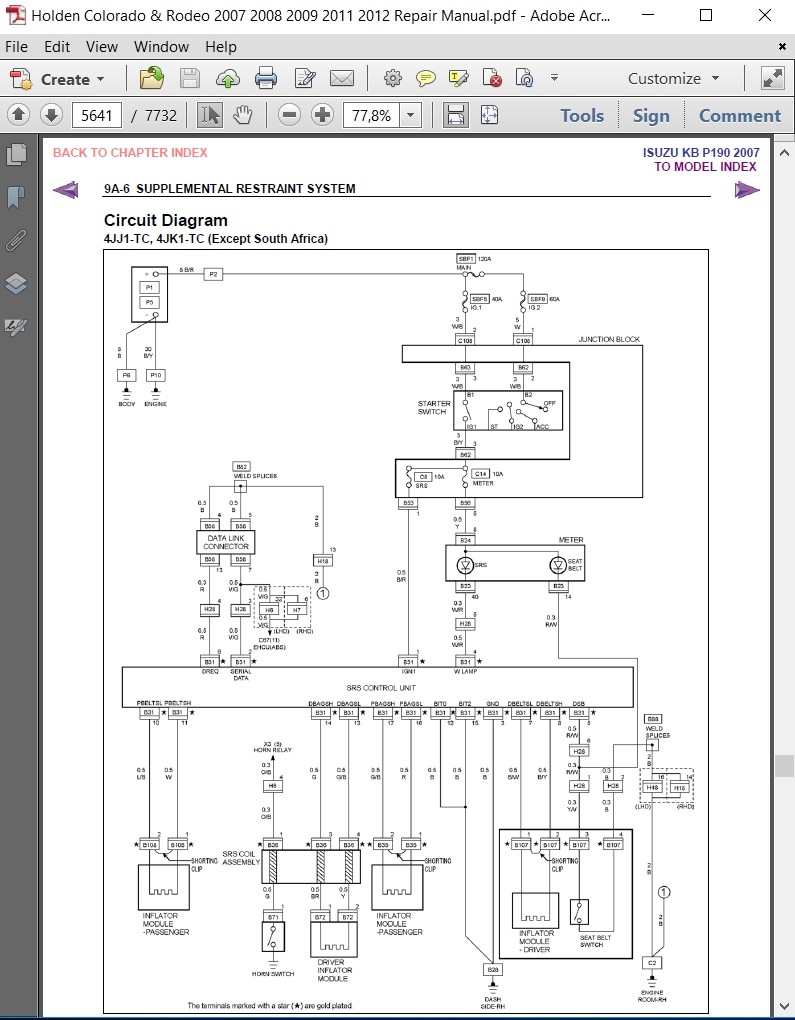Activate the Select text arrow tool

(209, 115)
